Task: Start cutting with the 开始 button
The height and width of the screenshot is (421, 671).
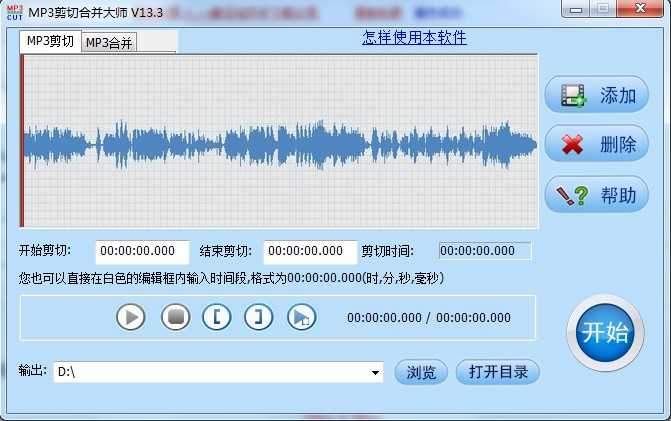Action: point(605,332)
